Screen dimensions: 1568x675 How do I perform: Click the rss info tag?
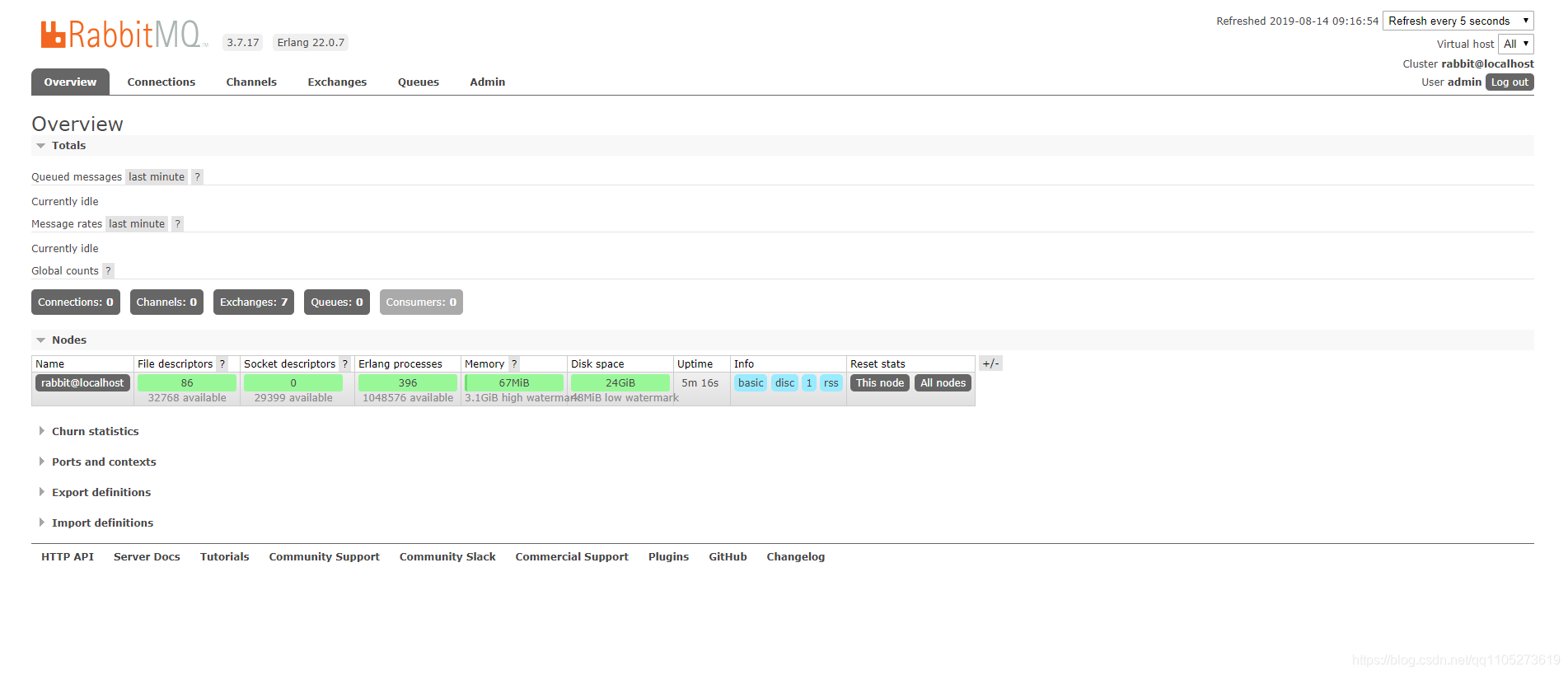(x=831, y=382)
